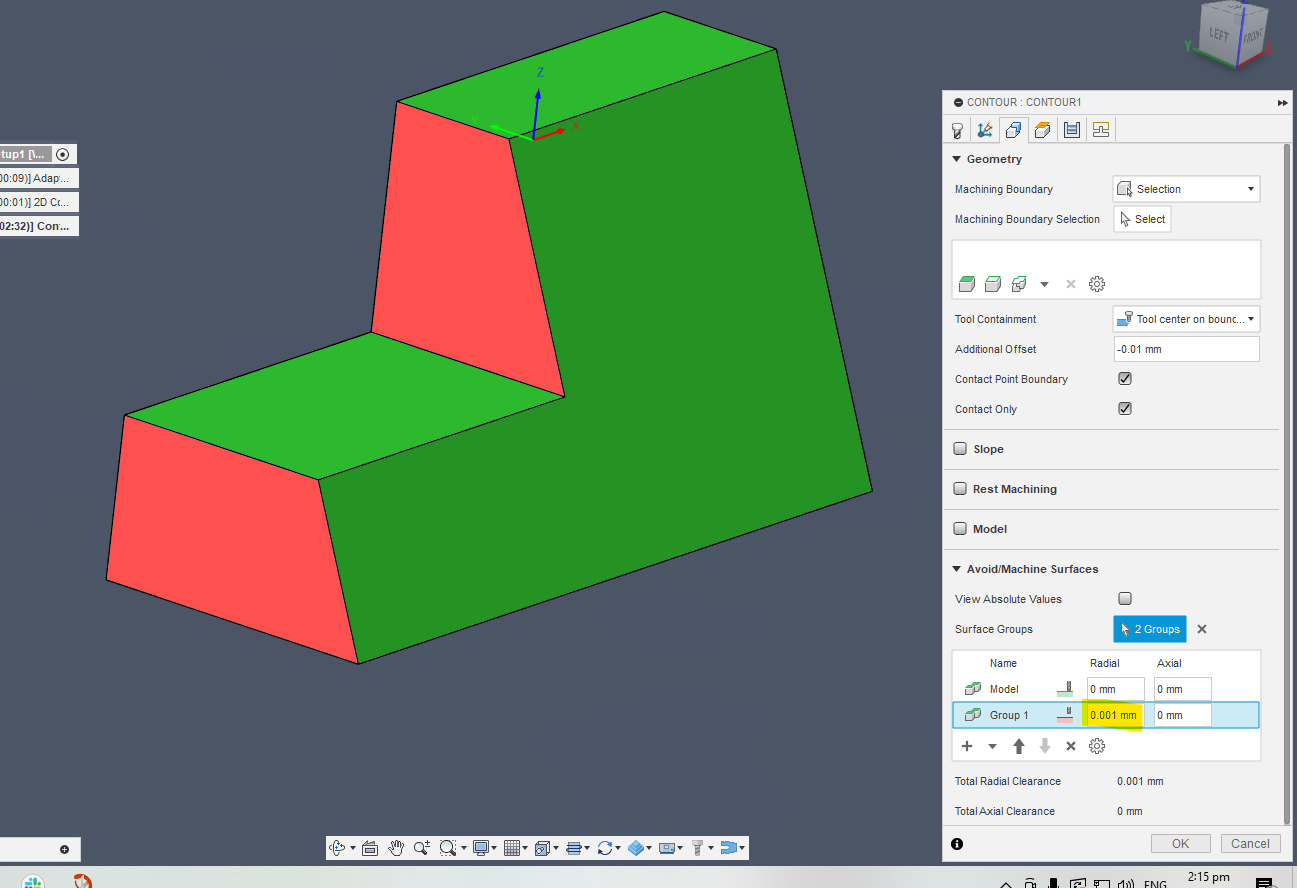Activate the Orbit tool
The width and height of the screenshot is (1297, 888).
click(x=338, y=847)
